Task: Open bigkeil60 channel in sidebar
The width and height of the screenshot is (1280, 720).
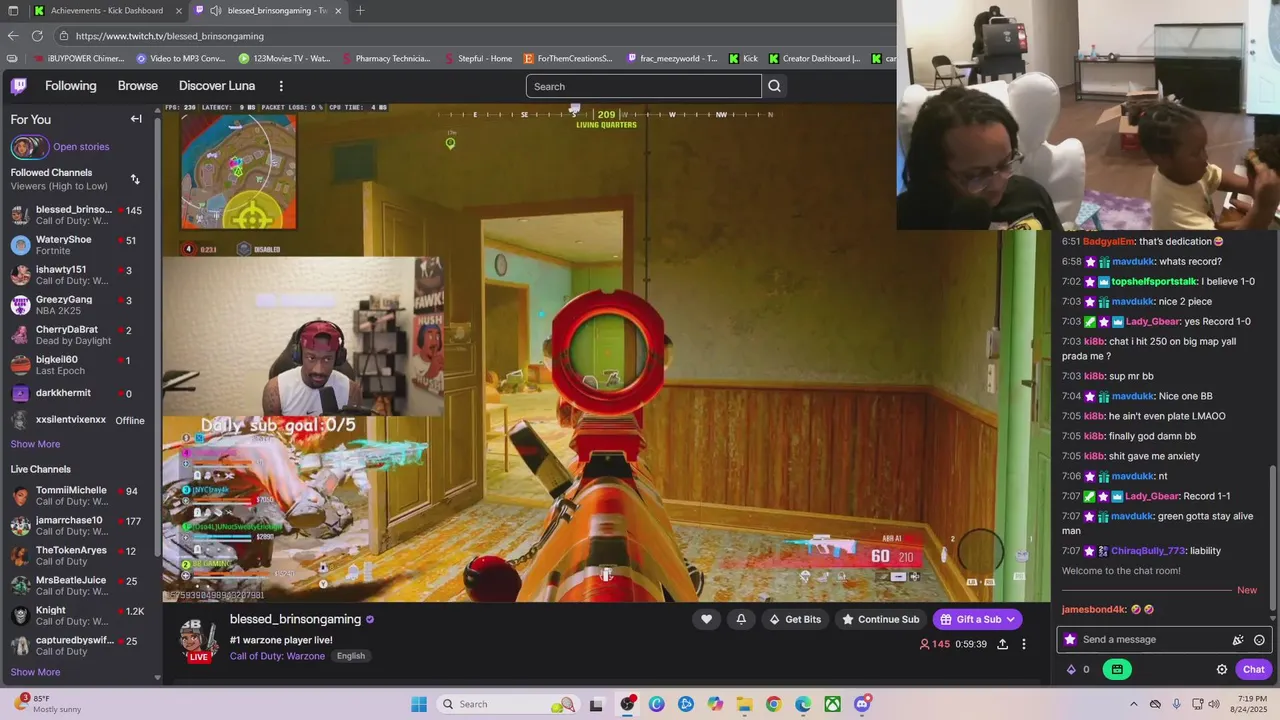Action: point(80,365)
